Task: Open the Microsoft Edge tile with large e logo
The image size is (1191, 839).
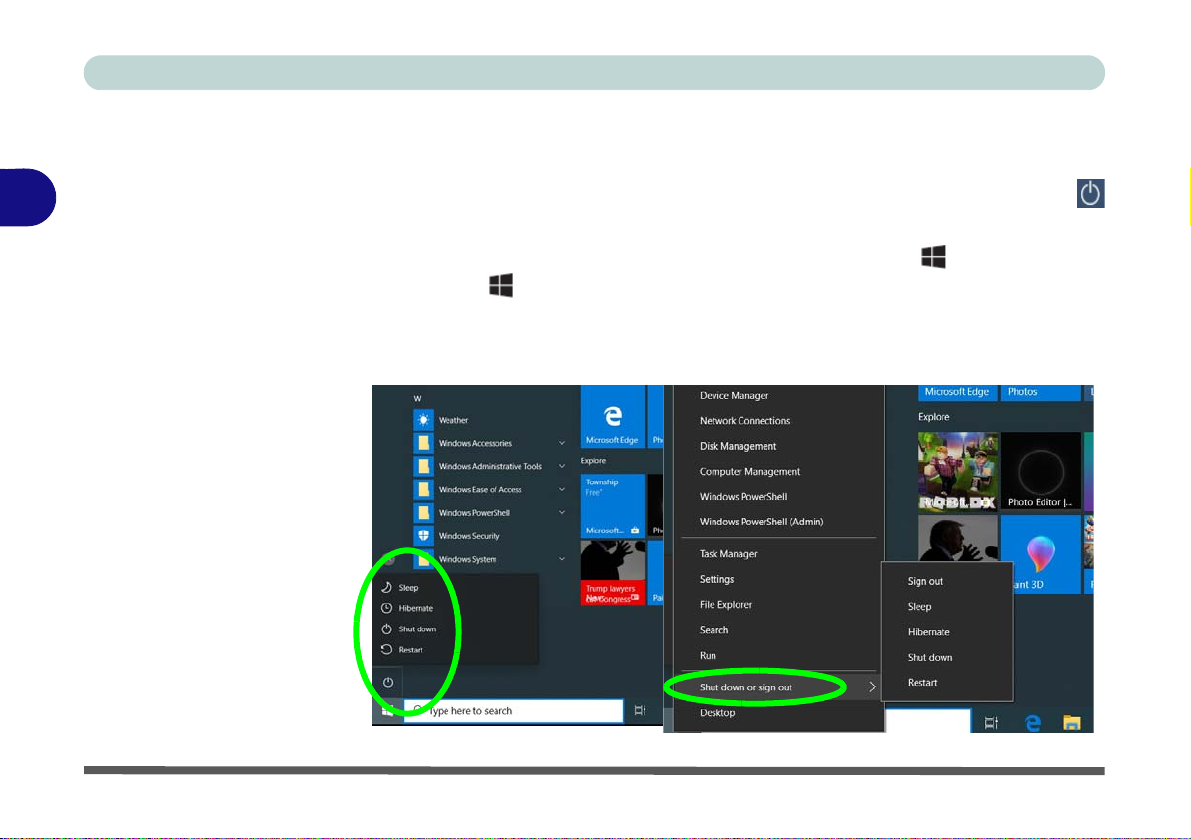Action: [612, 417]
